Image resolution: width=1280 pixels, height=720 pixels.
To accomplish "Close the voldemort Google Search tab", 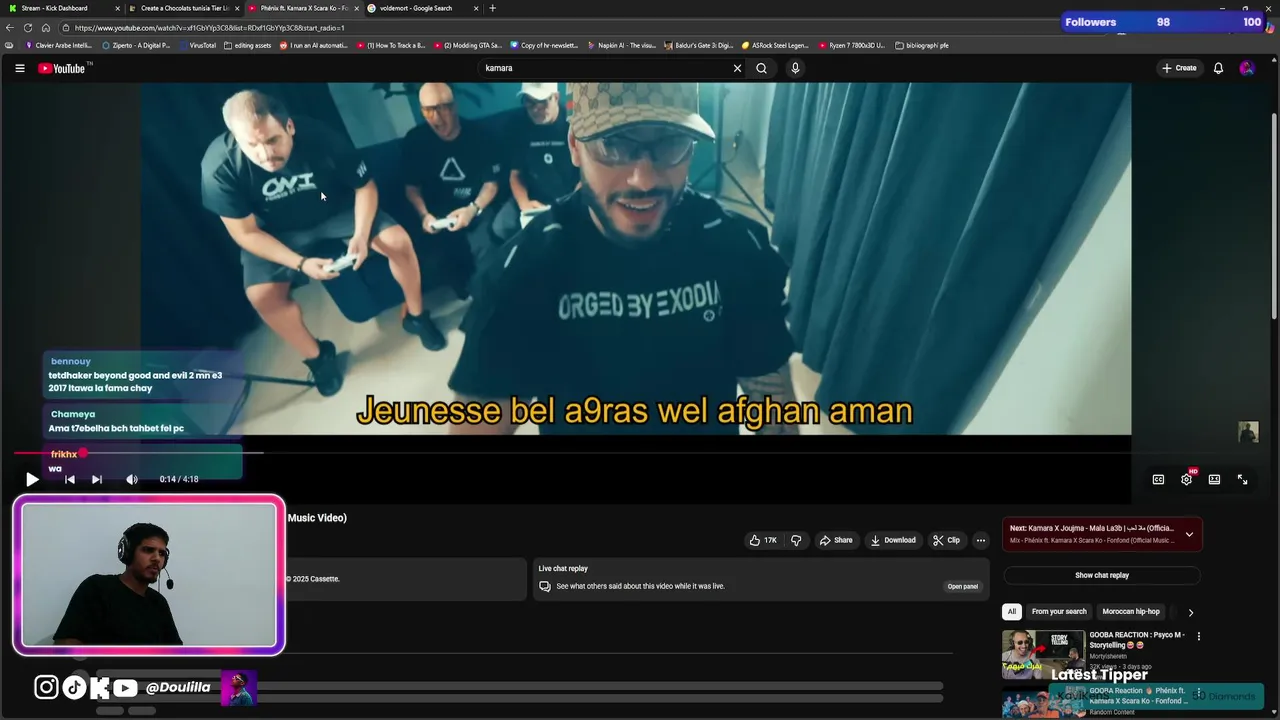I will 476,8.
